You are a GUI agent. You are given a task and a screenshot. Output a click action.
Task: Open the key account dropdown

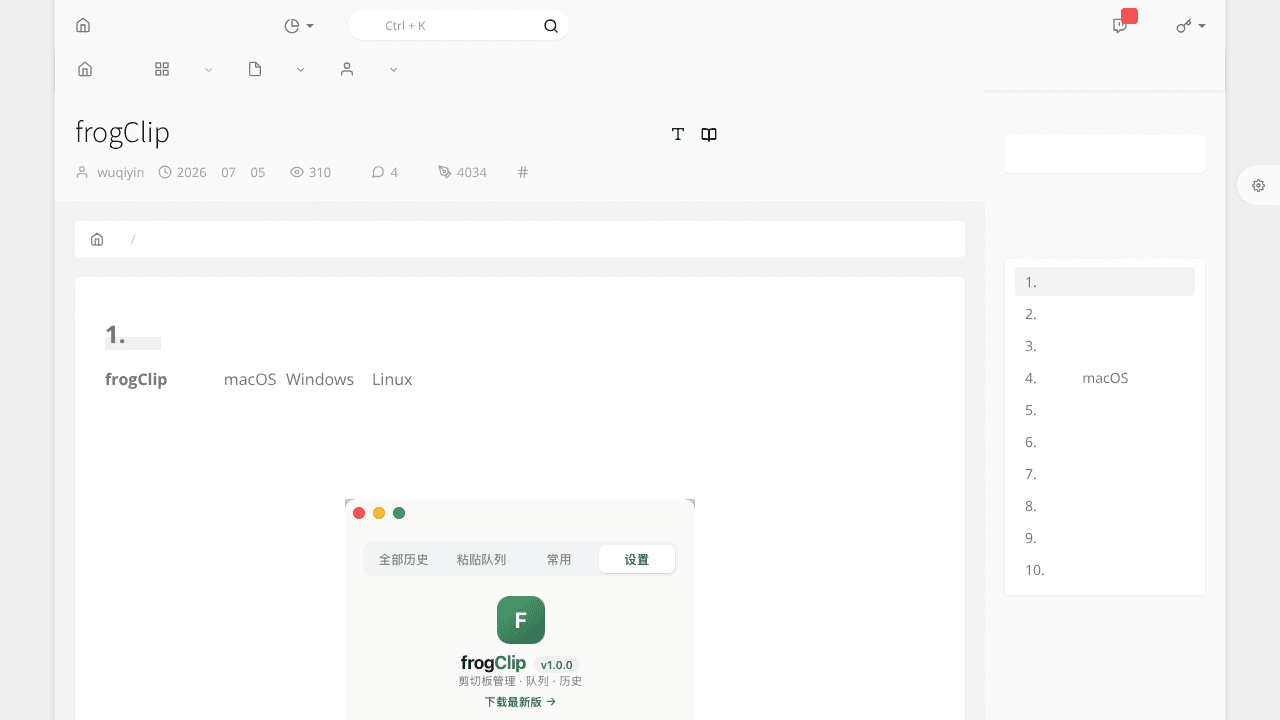(x=1190, y=26)
